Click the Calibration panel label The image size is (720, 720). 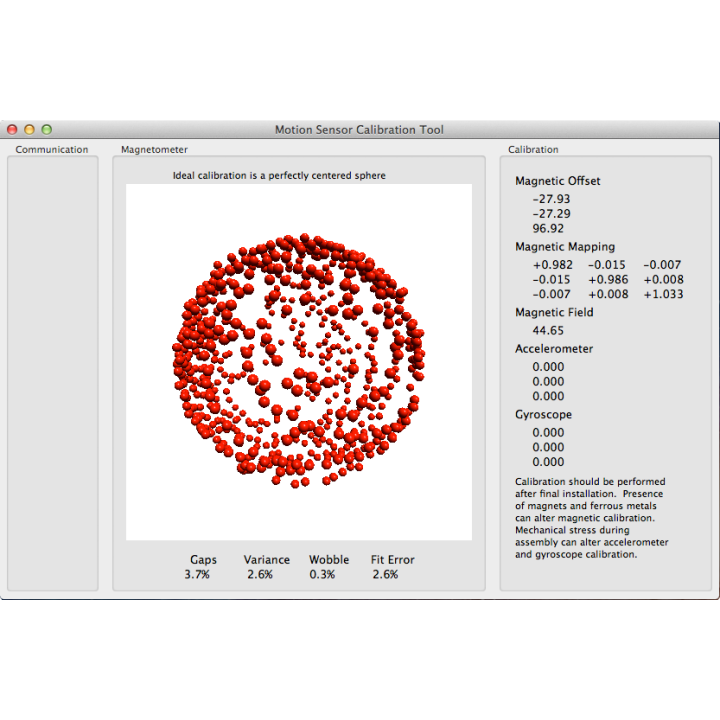[x=533, y=150]
